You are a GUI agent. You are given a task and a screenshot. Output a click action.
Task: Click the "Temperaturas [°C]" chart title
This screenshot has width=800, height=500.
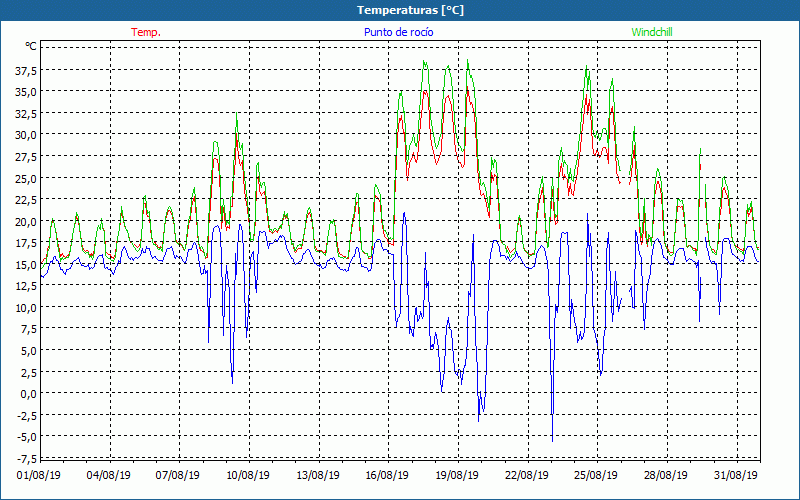click(x=410, y=10)
